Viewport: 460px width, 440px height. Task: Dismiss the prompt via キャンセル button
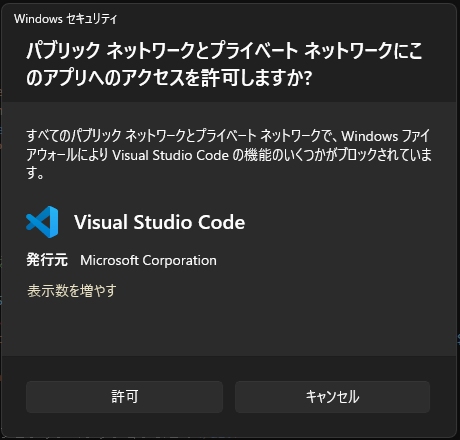tap(332, 397)
